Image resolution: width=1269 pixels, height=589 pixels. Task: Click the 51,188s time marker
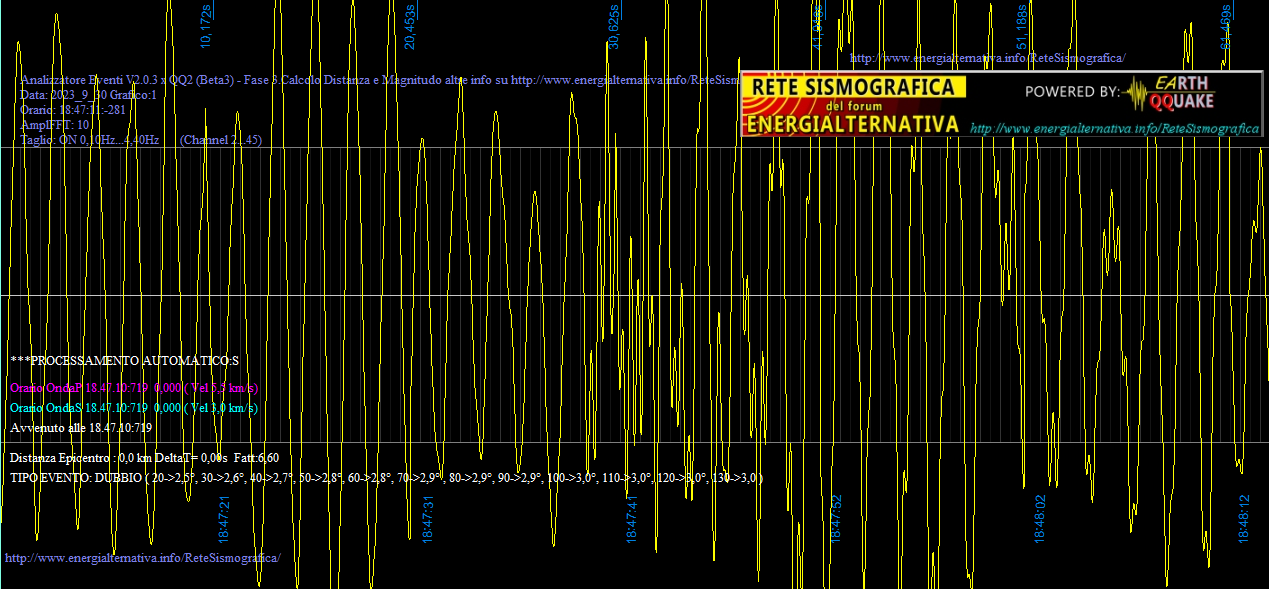[x=1022, y=27]
